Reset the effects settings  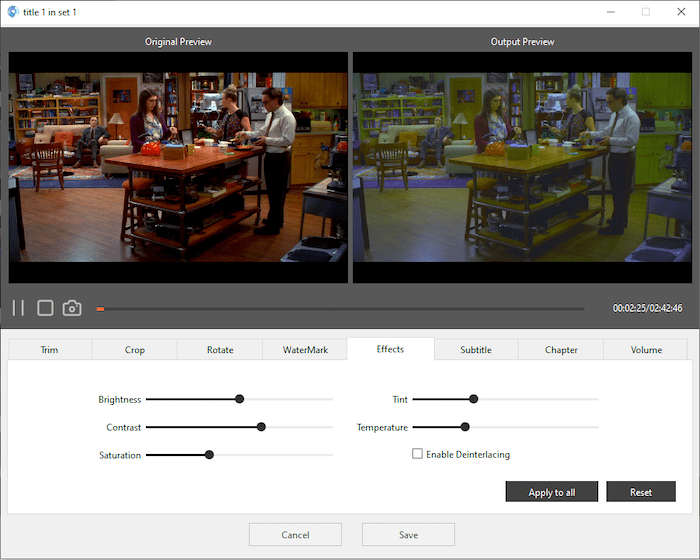tap(641, 492)
